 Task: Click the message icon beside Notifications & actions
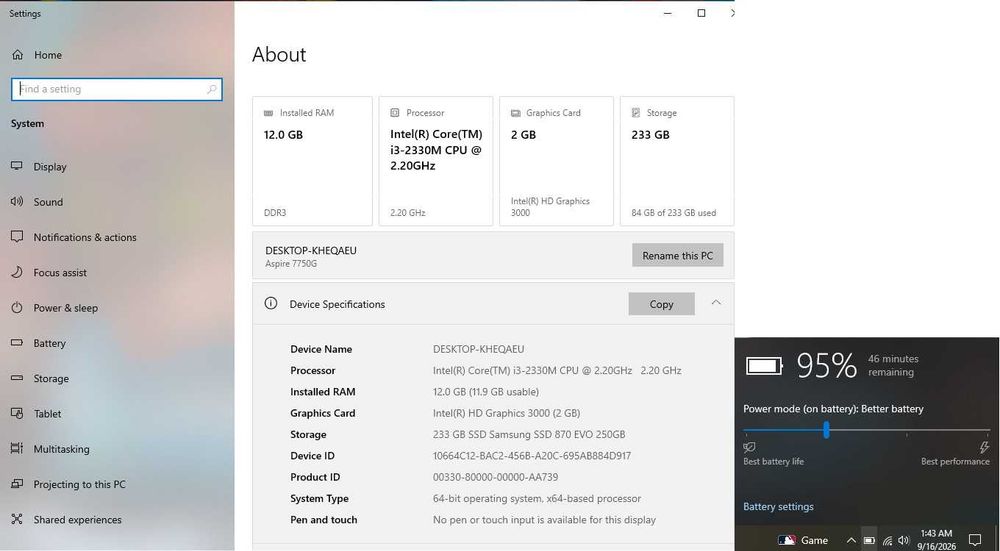click(x=17, y=237)
